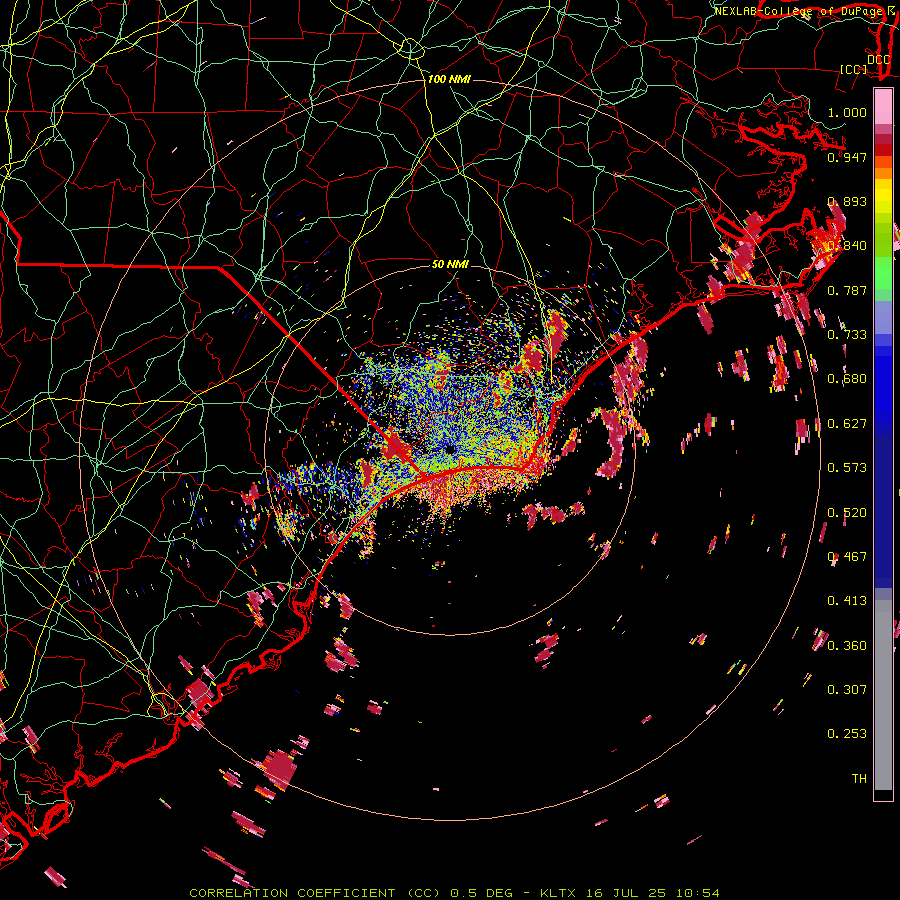
Task: Click the 1.000 scale value
Action: coord(847,112)
